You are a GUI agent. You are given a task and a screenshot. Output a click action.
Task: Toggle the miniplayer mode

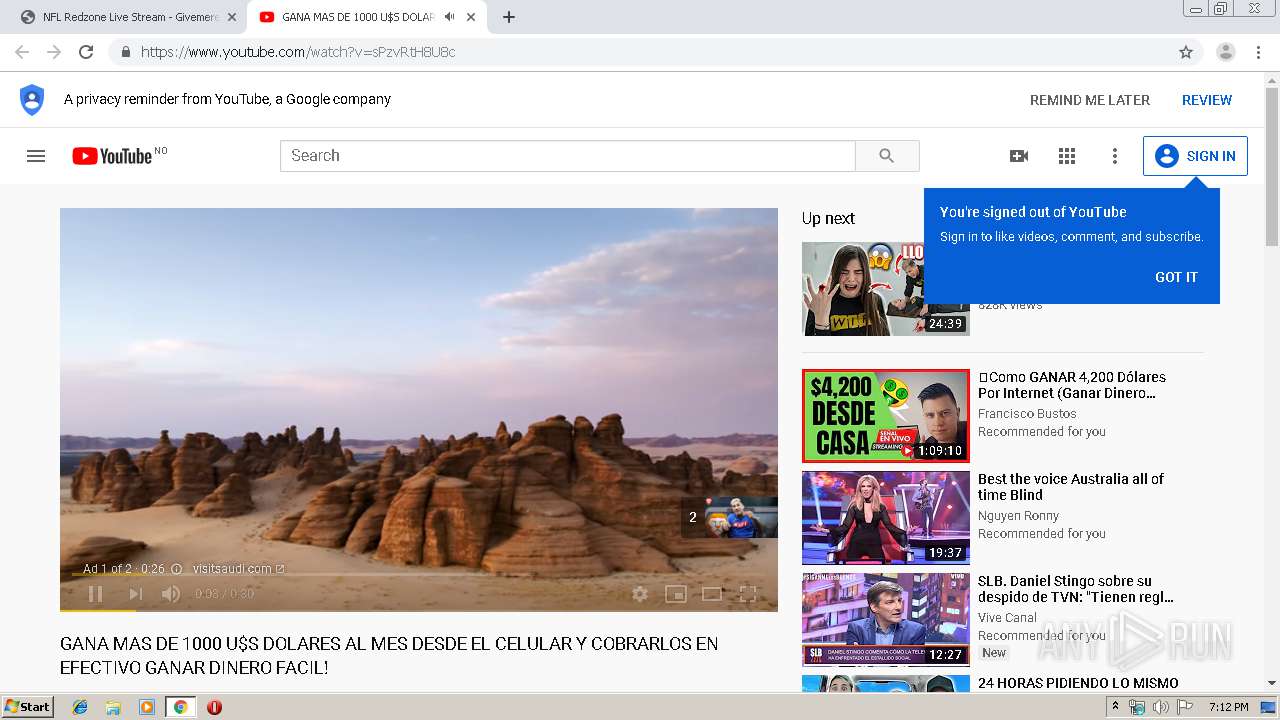click(676, 594)
